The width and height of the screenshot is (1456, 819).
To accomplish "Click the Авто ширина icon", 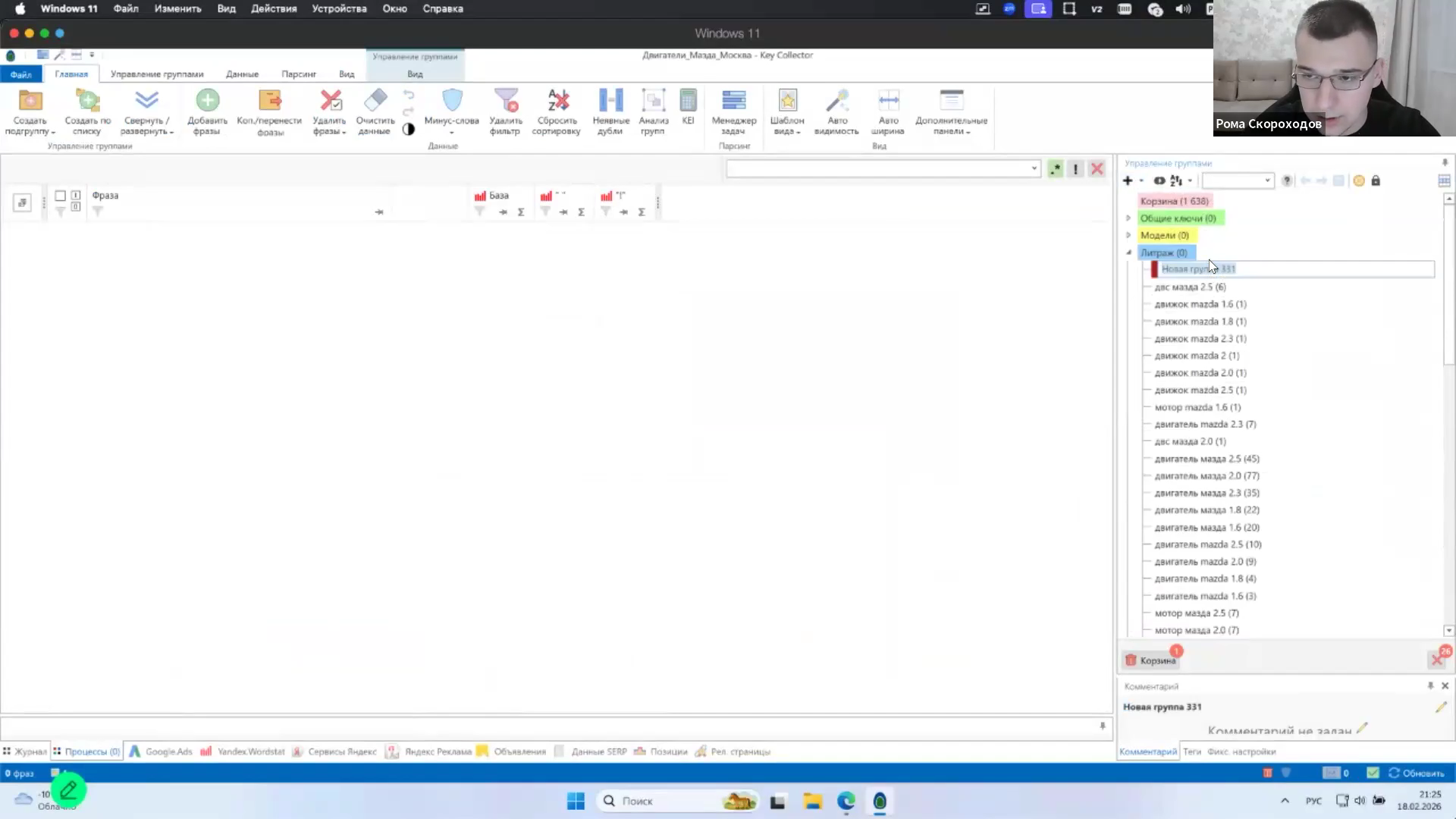I will [x=888, y=100].
